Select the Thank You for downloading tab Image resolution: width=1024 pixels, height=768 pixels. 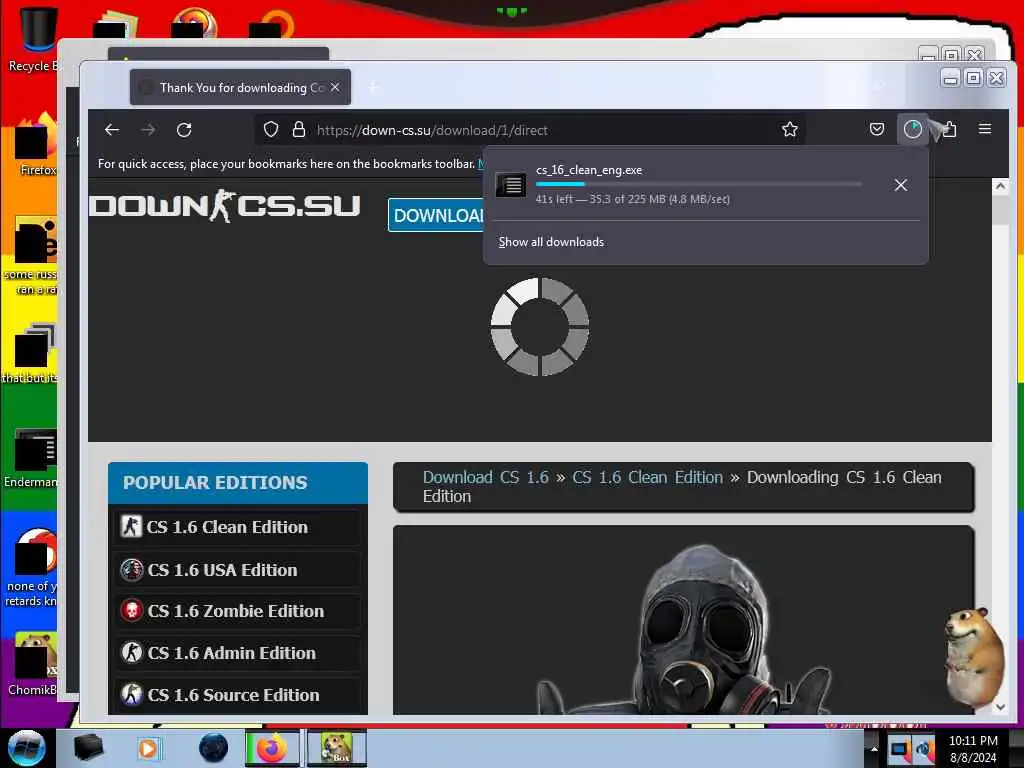tap(240, 87)
